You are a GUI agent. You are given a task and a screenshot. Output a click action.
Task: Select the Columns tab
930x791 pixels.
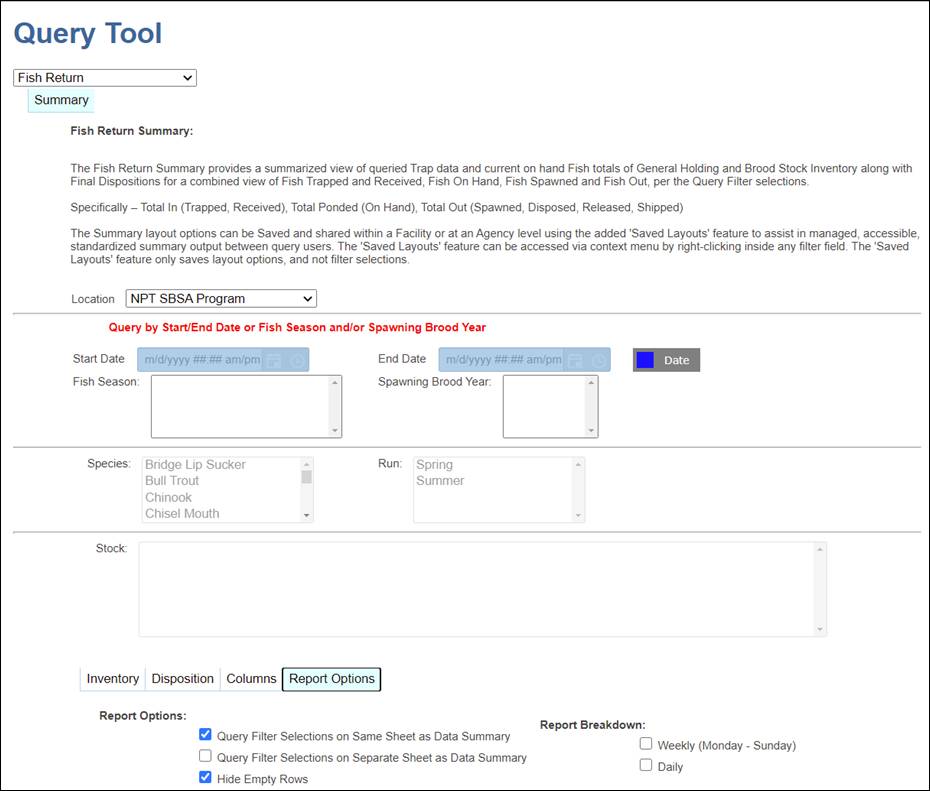(x=251, y=679)
